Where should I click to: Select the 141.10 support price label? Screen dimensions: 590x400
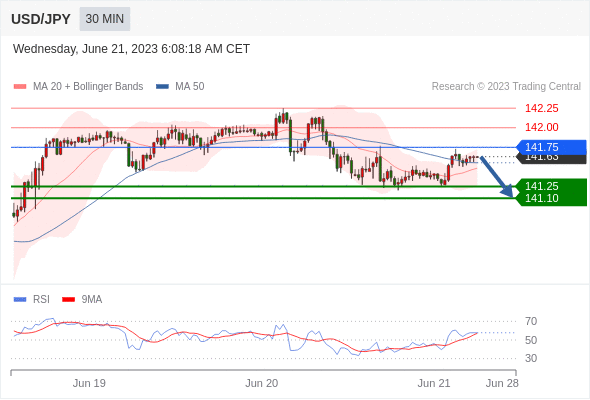click(542, 198)
